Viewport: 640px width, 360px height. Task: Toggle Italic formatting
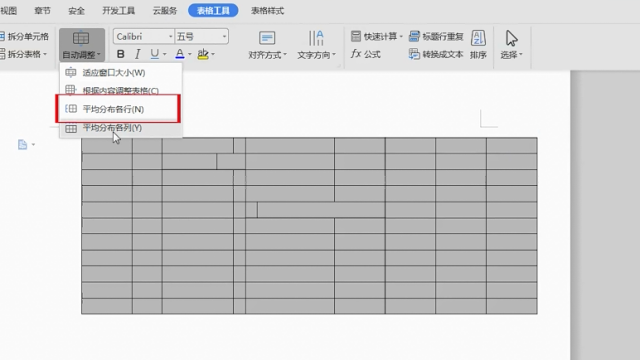coord(138,54)
